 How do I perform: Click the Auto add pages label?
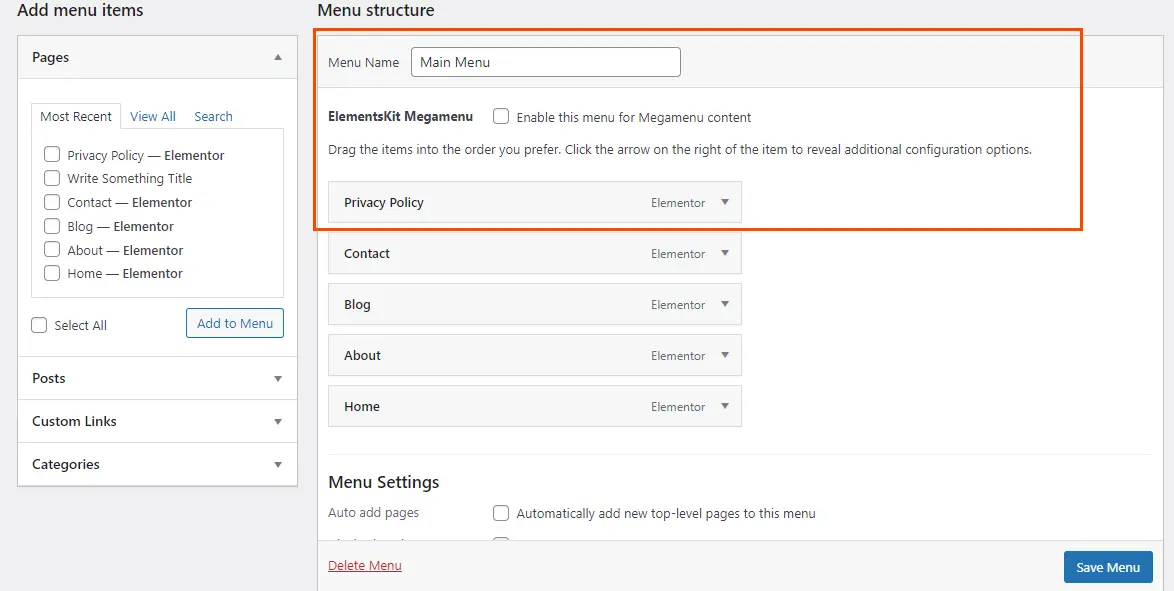coord(374,513)
